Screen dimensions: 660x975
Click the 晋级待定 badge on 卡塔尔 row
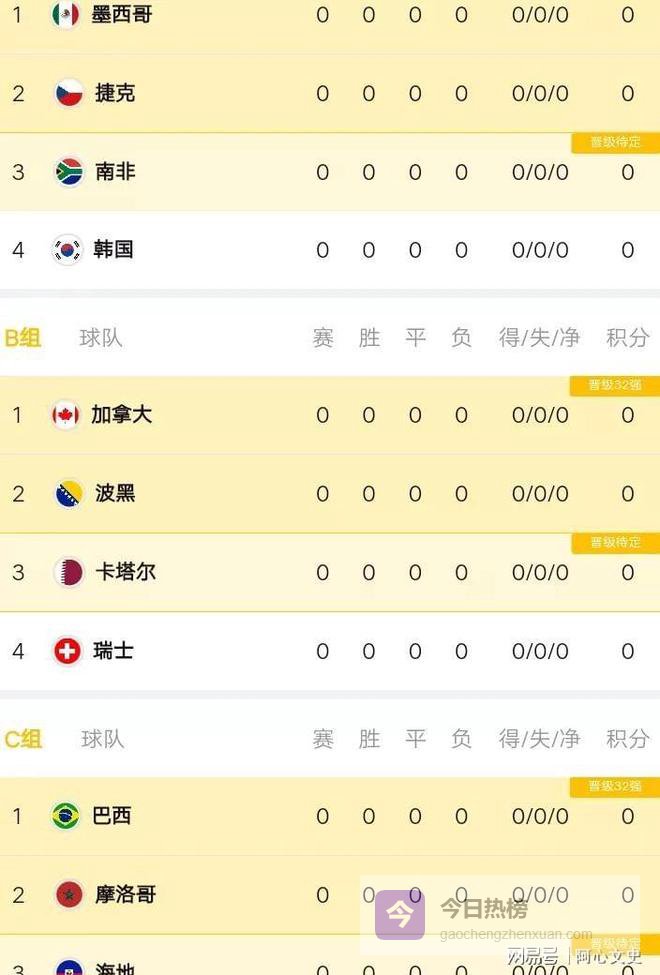point(615,543)
